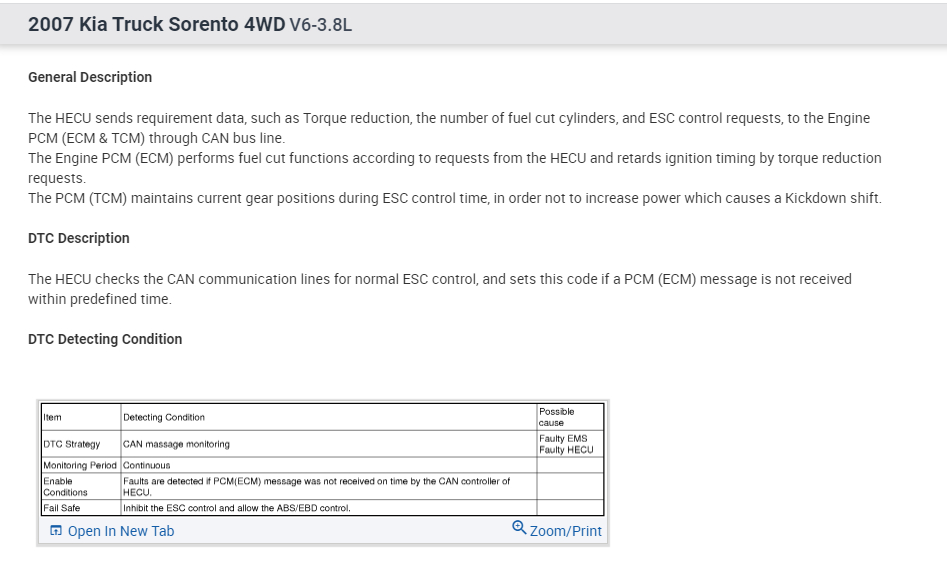
Task: Open the table image in a new tab
Action: pyautogui.click(x=120, y=531)
